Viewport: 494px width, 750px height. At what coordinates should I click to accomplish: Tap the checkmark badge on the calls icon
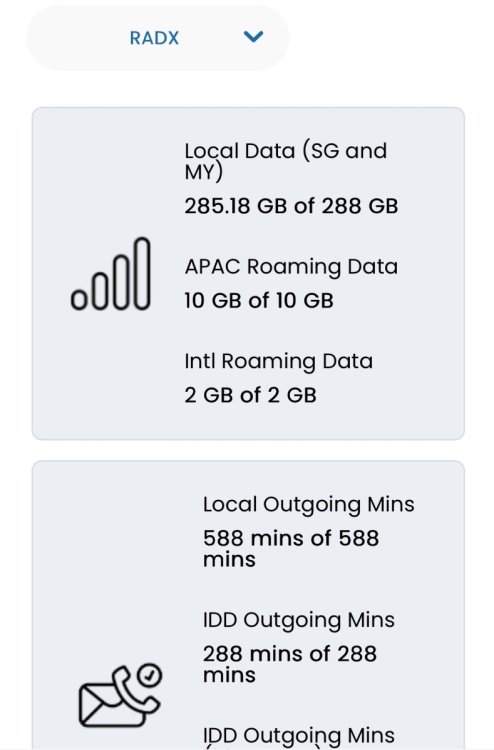(150, 675)
